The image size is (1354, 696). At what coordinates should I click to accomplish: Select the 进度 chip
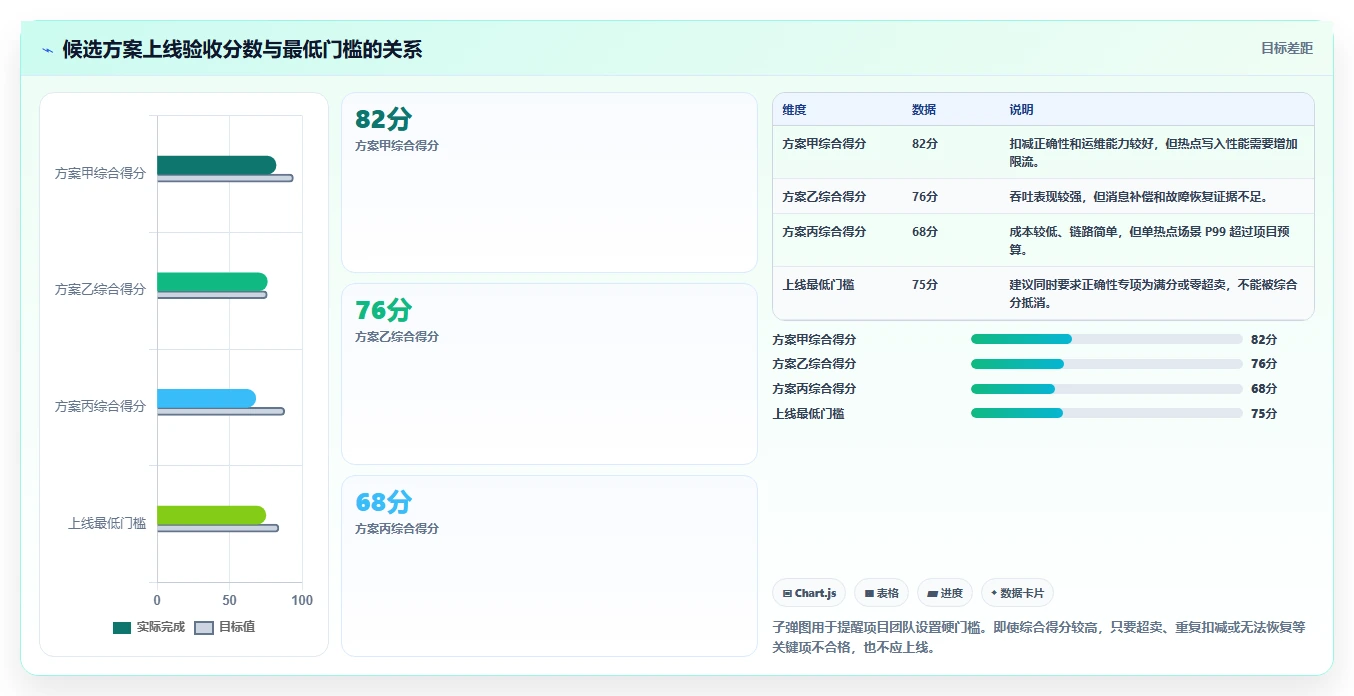(944, 593)
